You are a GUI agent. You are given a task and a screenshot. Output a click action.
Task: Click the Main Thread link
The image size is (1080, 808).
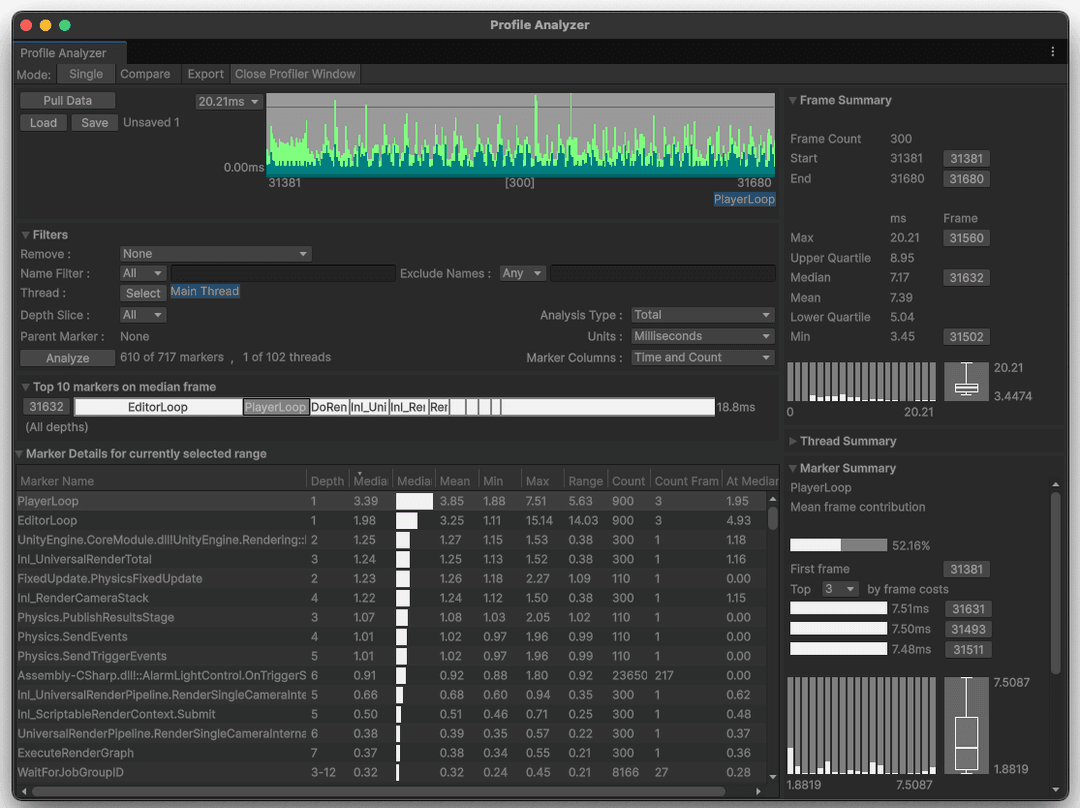204,291
